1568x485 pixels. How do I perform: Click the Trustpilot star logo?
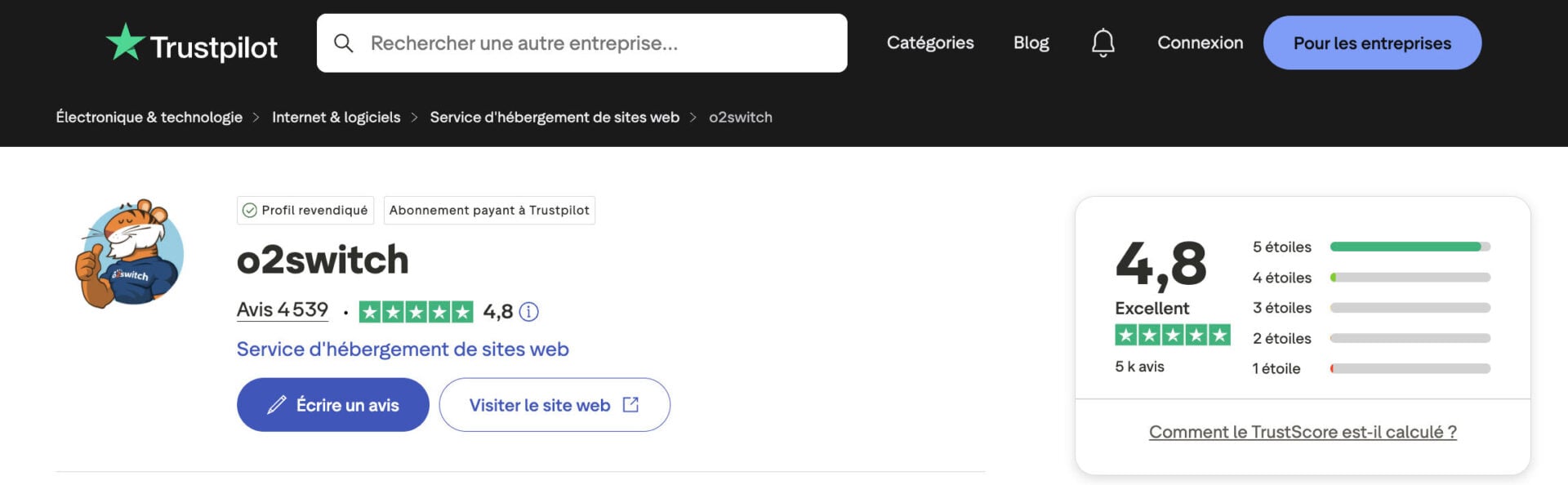point(124,41)
